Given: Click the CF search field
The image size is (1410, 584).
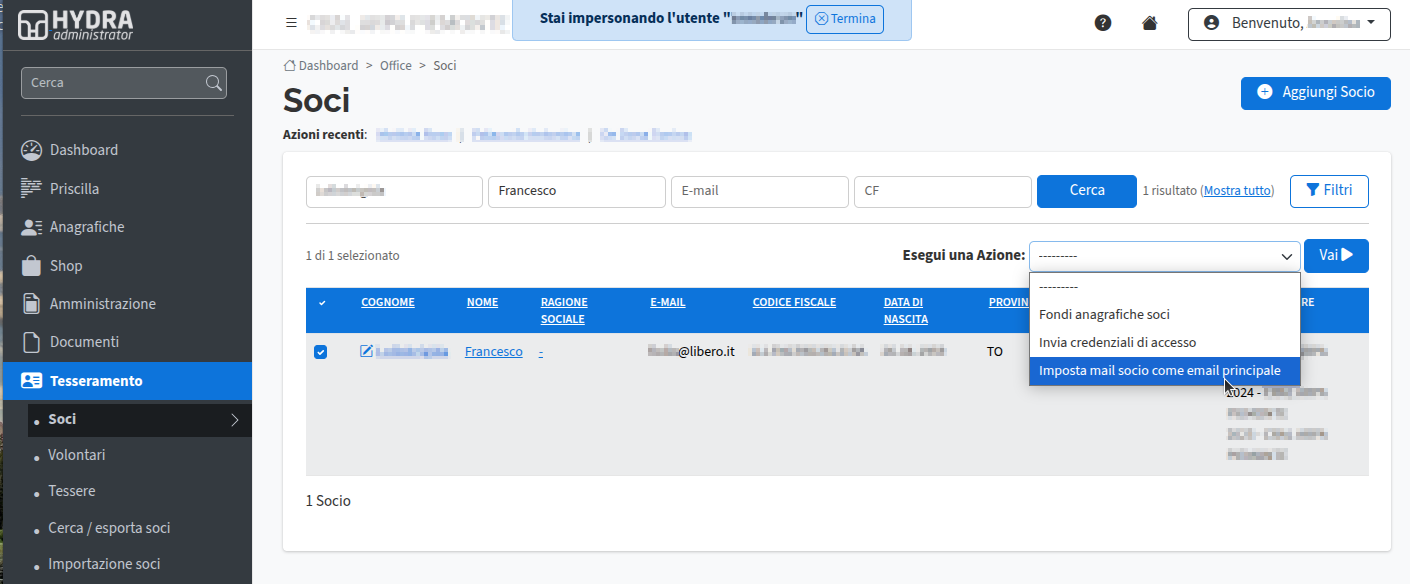Looking at the screenshot, I should [x=942, y=191].
